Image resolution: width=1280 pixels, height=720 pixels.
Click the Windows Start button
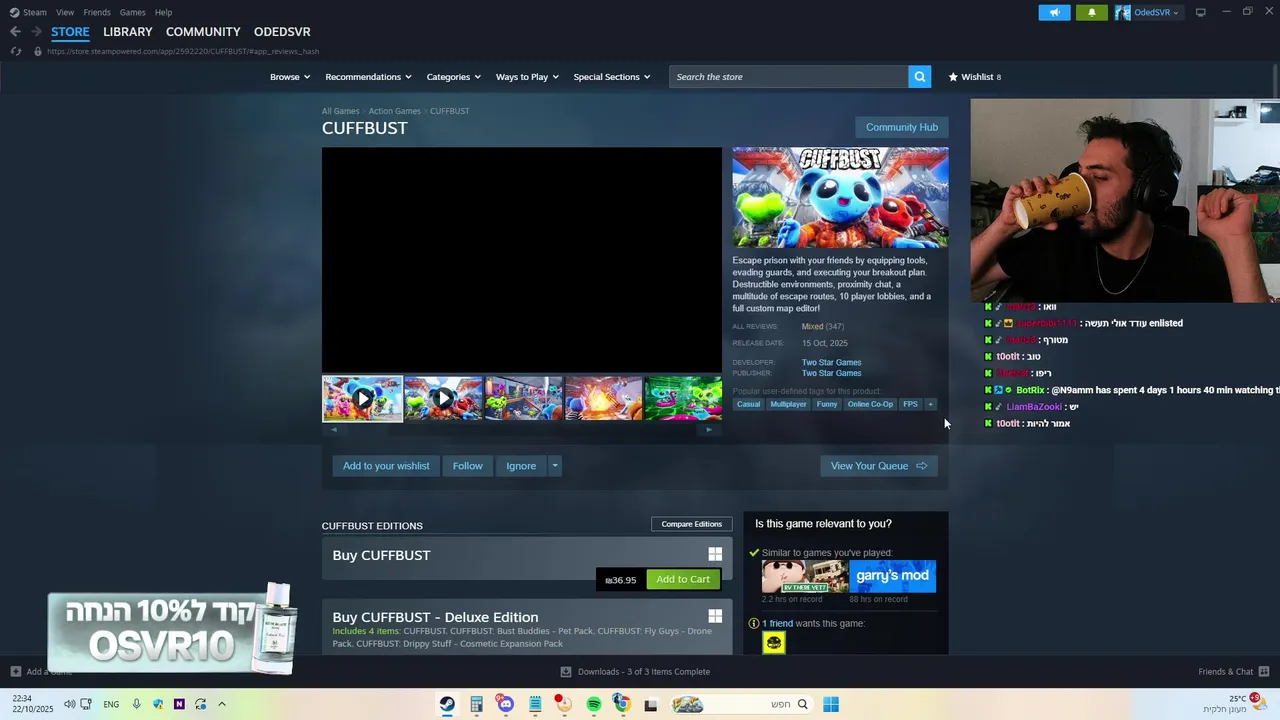(x=830, y=704)
